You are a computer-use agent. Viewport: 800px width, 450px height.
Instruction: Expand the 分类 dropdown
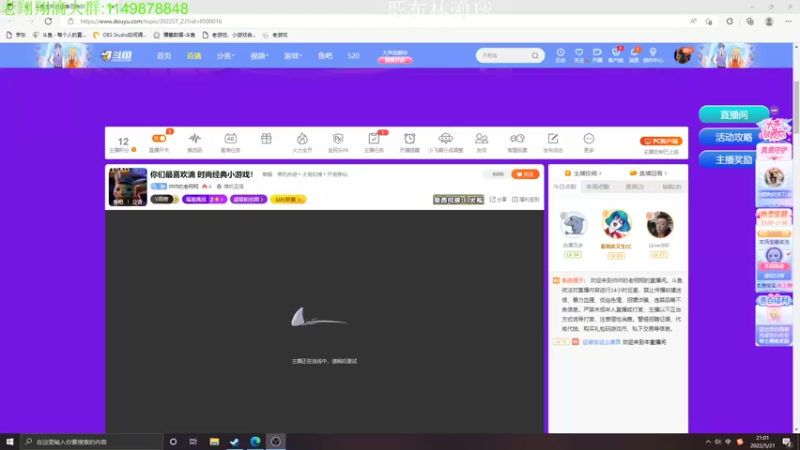pos(225,56)
